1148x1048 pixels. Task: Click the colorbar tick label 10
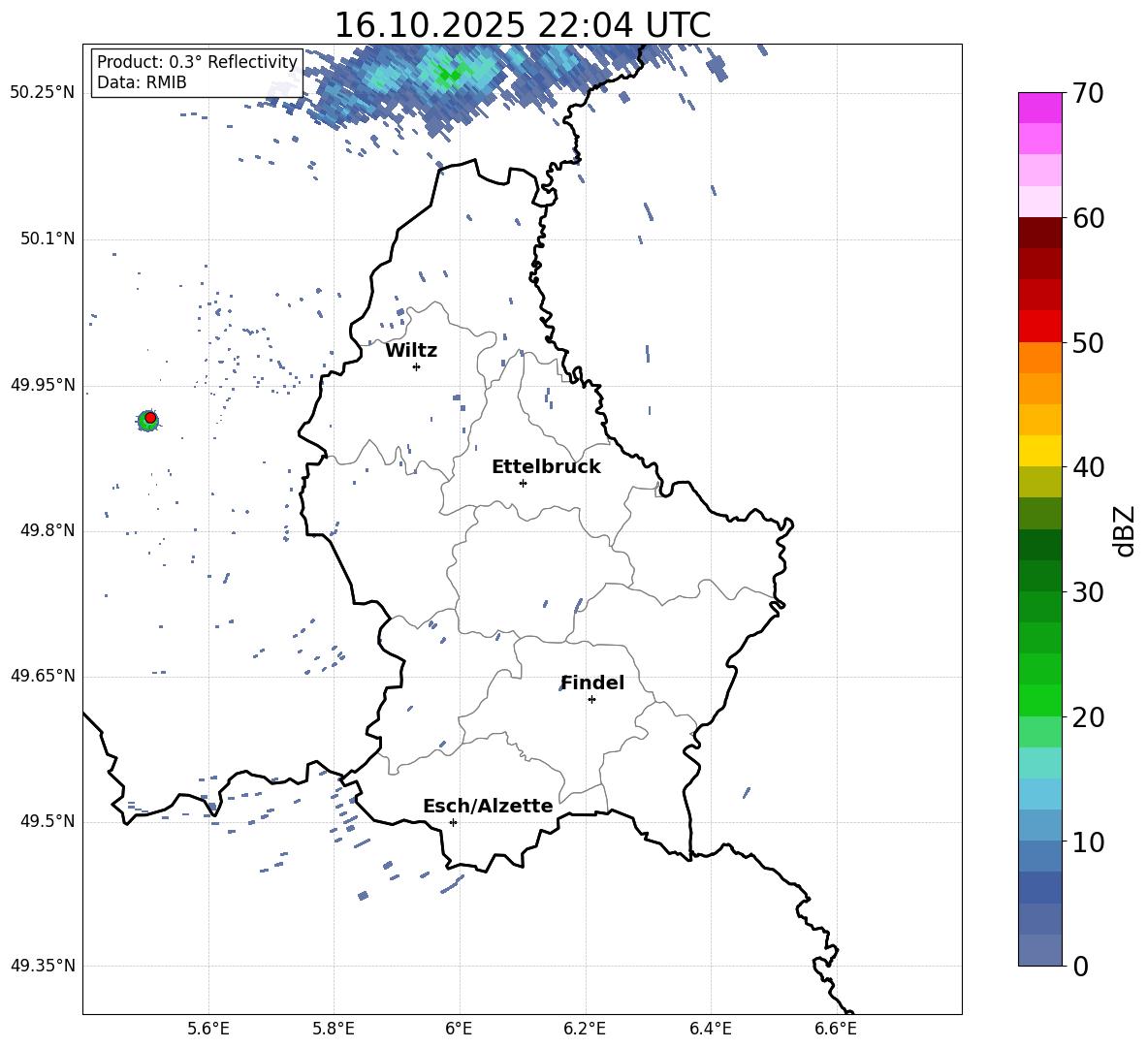pos(1088,842)
